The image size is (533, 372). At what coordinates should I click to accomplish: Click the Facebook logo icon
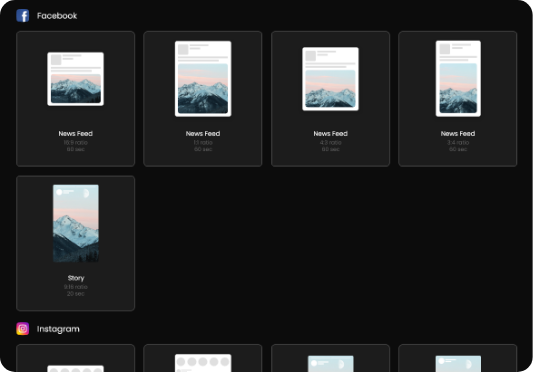(x=23, y=16)
